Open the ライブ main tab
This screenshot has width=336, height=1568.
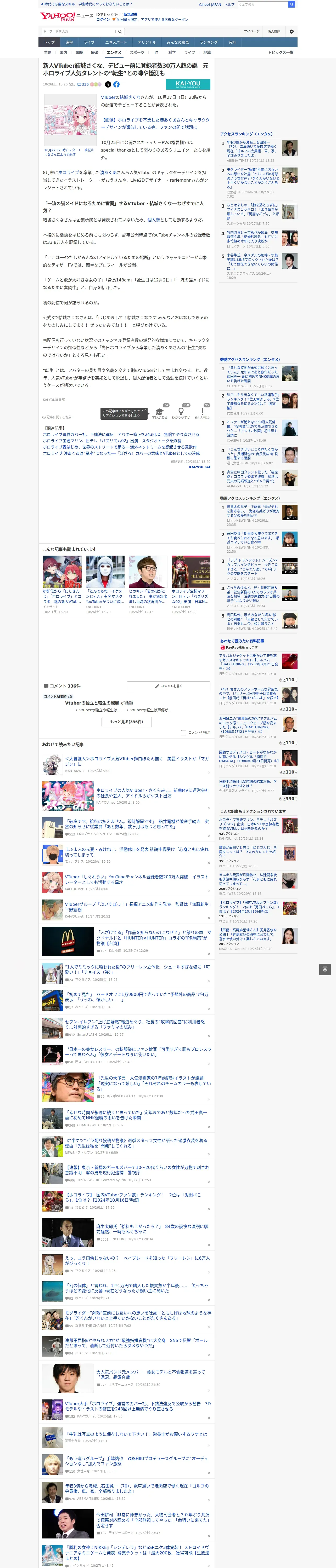89,43
